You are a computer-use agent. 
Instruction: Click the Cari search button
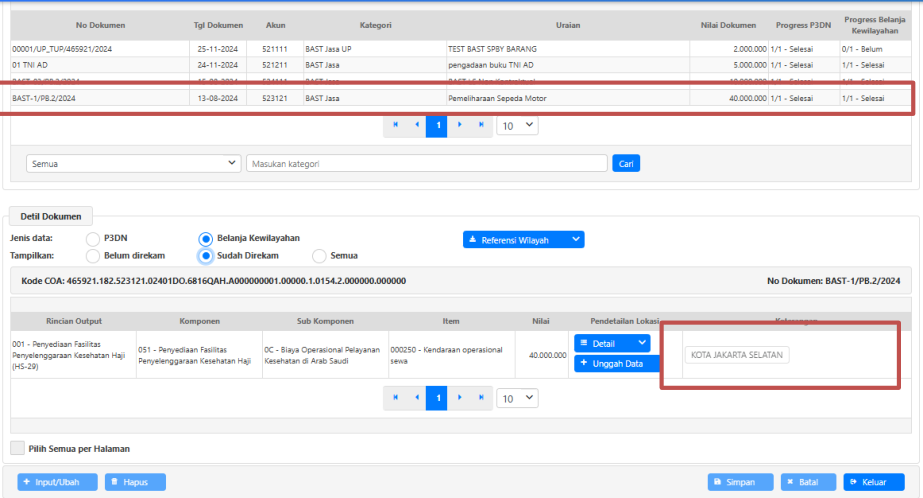626,163
